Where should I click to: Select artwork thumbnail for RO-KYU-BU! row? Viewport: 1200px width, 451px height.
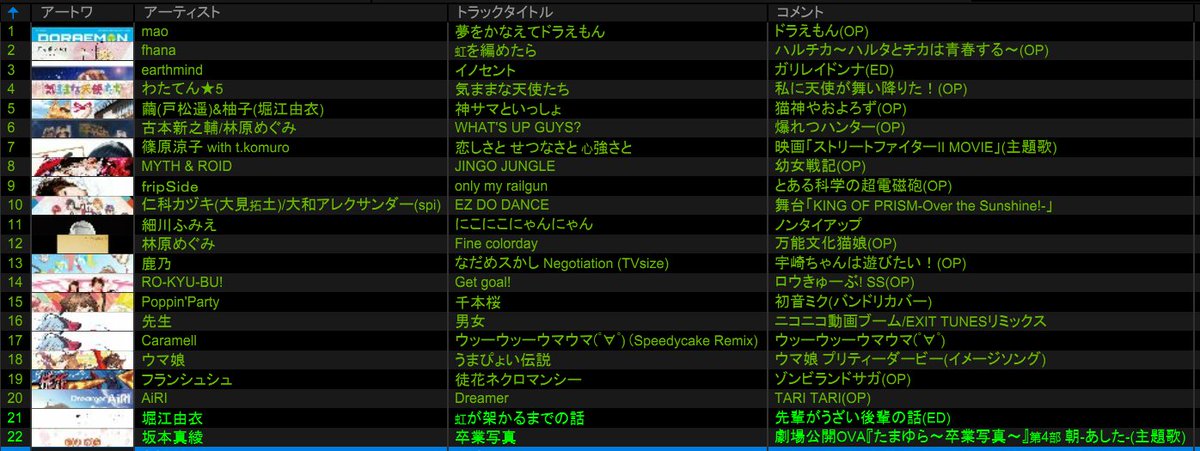click(84, 283)
